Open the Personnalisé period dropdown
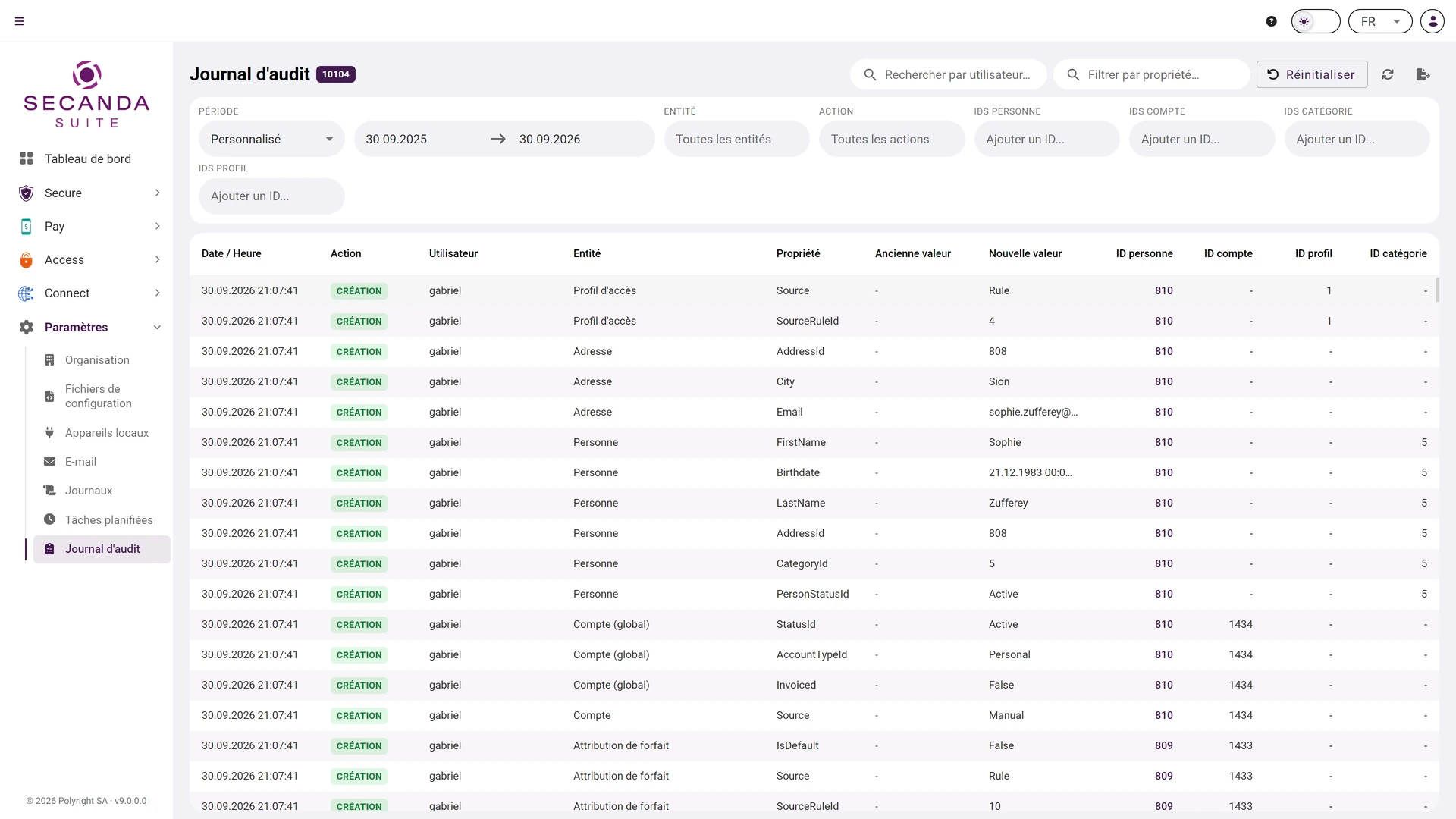The image size is (1456, 819). (271, 139)
